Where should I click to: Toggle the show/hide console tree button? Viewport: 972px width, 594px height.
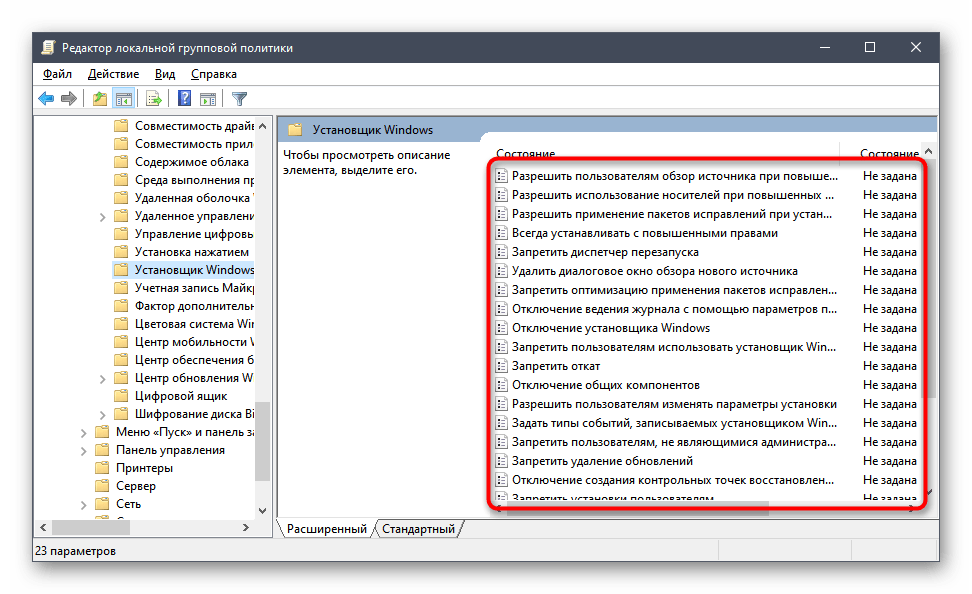[124, 98]
